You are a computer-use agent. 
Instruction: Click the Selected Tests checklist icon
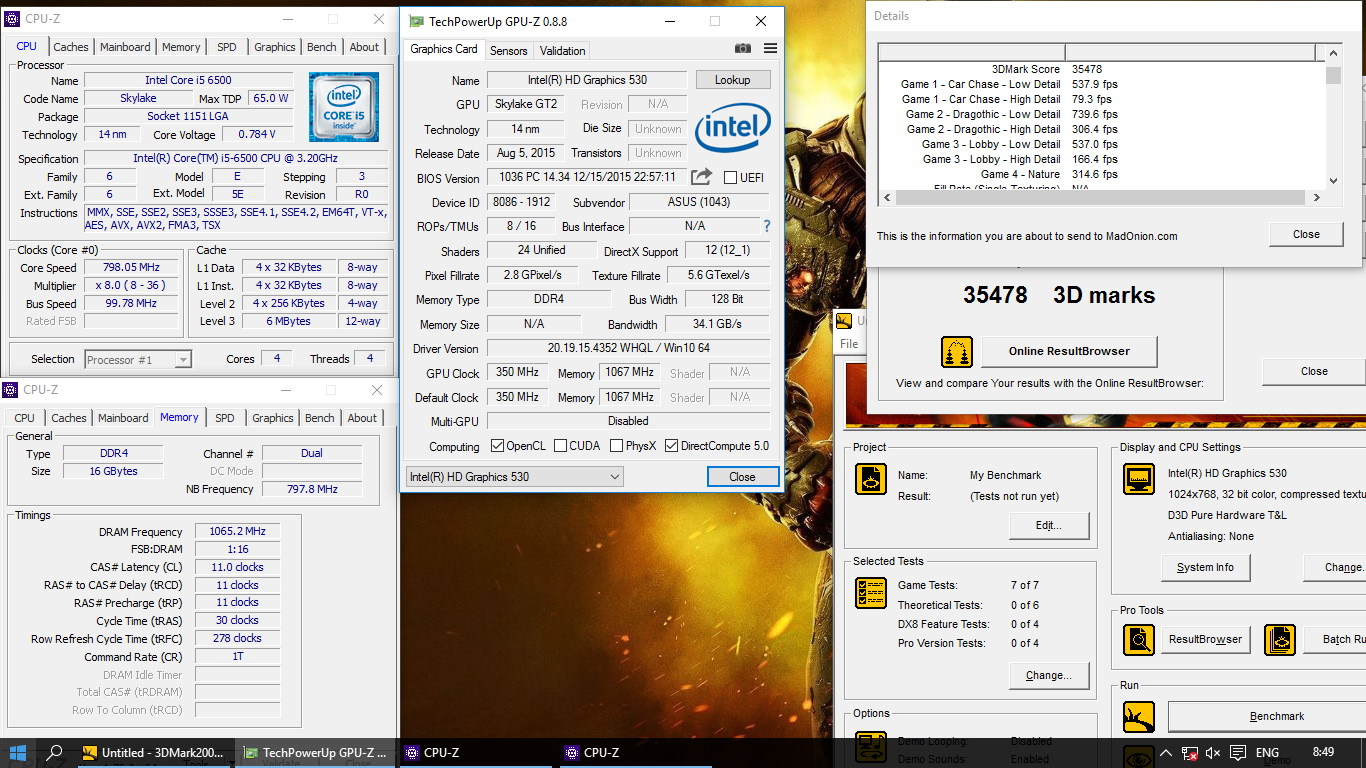click(871, 593)
